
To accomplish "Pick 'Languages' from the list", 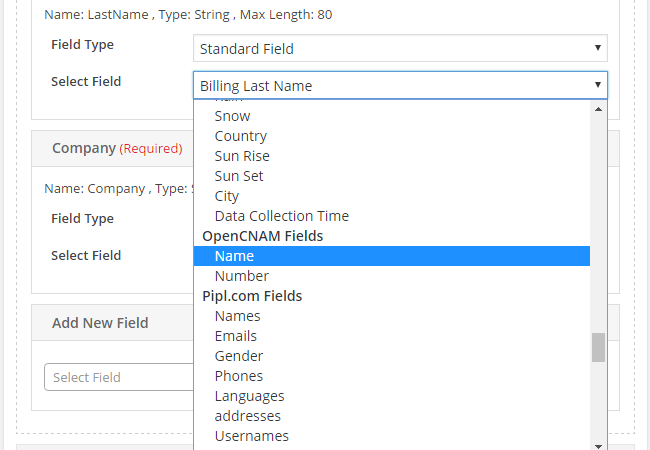I will point(249,396).
